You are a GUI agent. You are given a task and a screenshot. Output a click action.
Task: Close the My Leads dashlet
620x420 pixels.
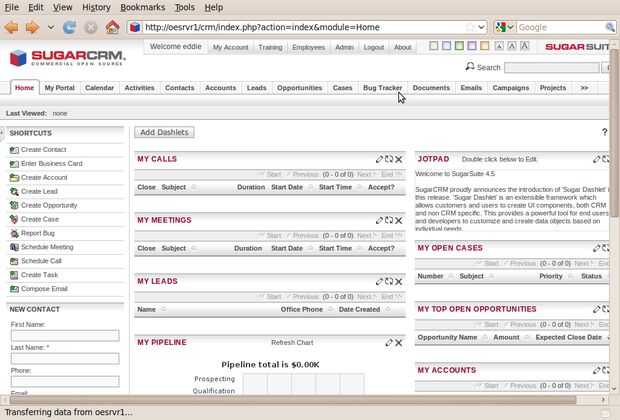coord(399,282)
